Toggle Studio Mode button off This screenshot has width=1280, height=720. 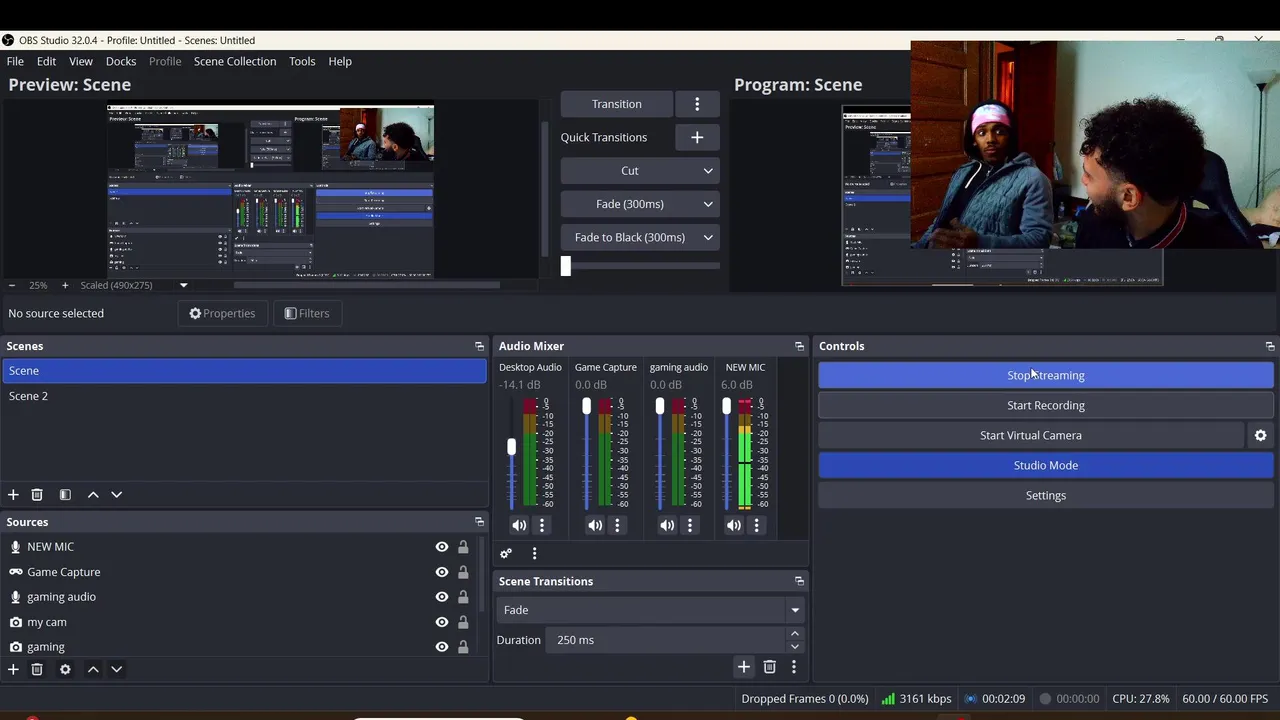click(x=1046, y=465)
